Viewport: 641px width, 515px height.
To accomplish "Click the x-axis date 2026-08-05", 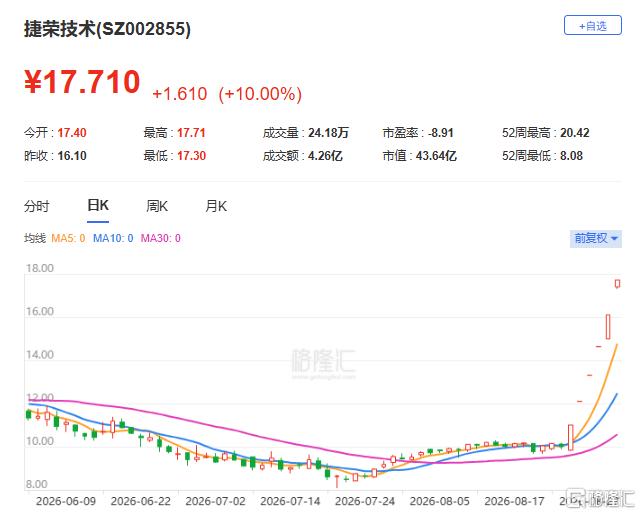I will coord(440,501).
